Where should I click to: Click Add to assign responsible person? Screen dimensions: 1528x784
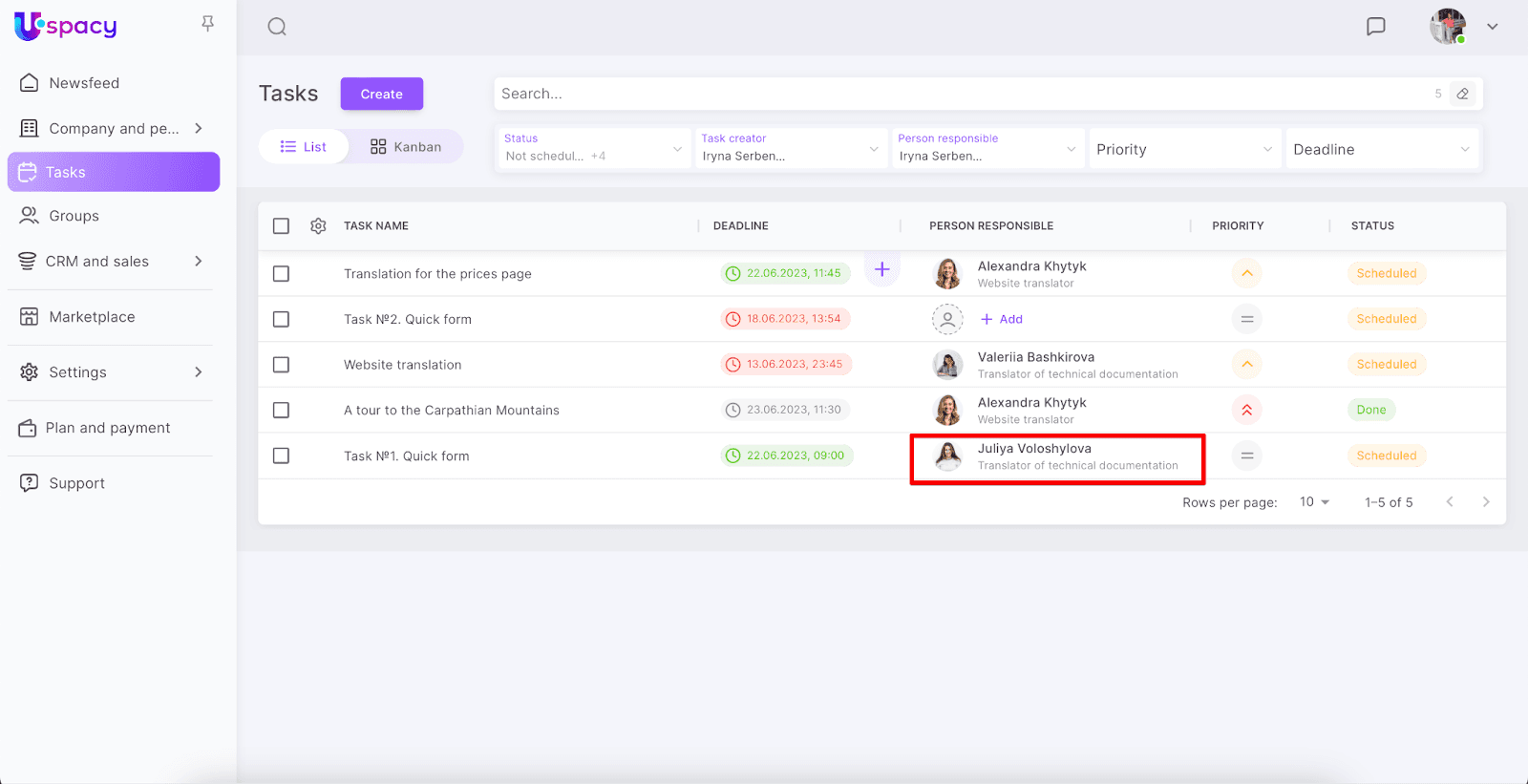coord(1002,320)
